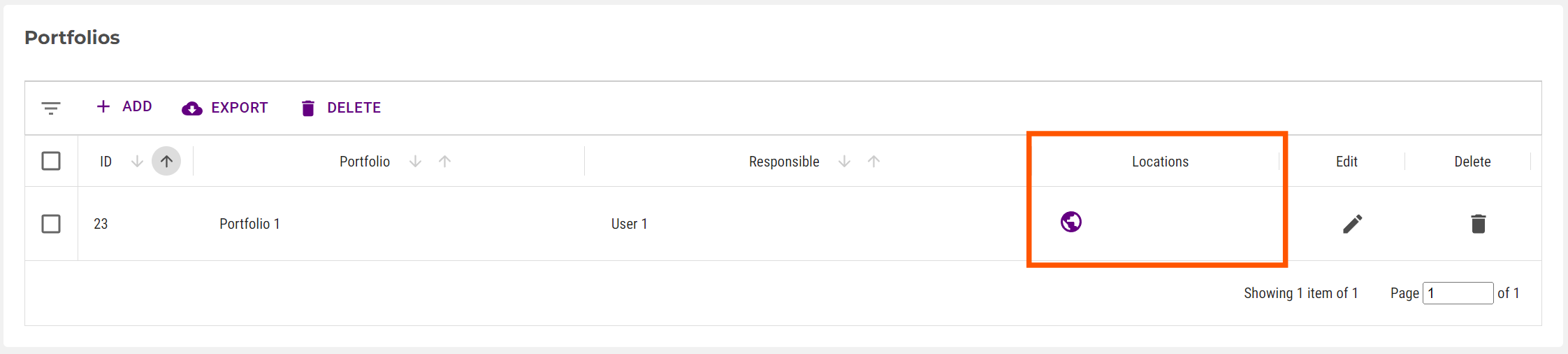Viewport: 1568px width, 354px height.
Task: Check the select-all header checkbox
Action: click(x=51, y=161)
